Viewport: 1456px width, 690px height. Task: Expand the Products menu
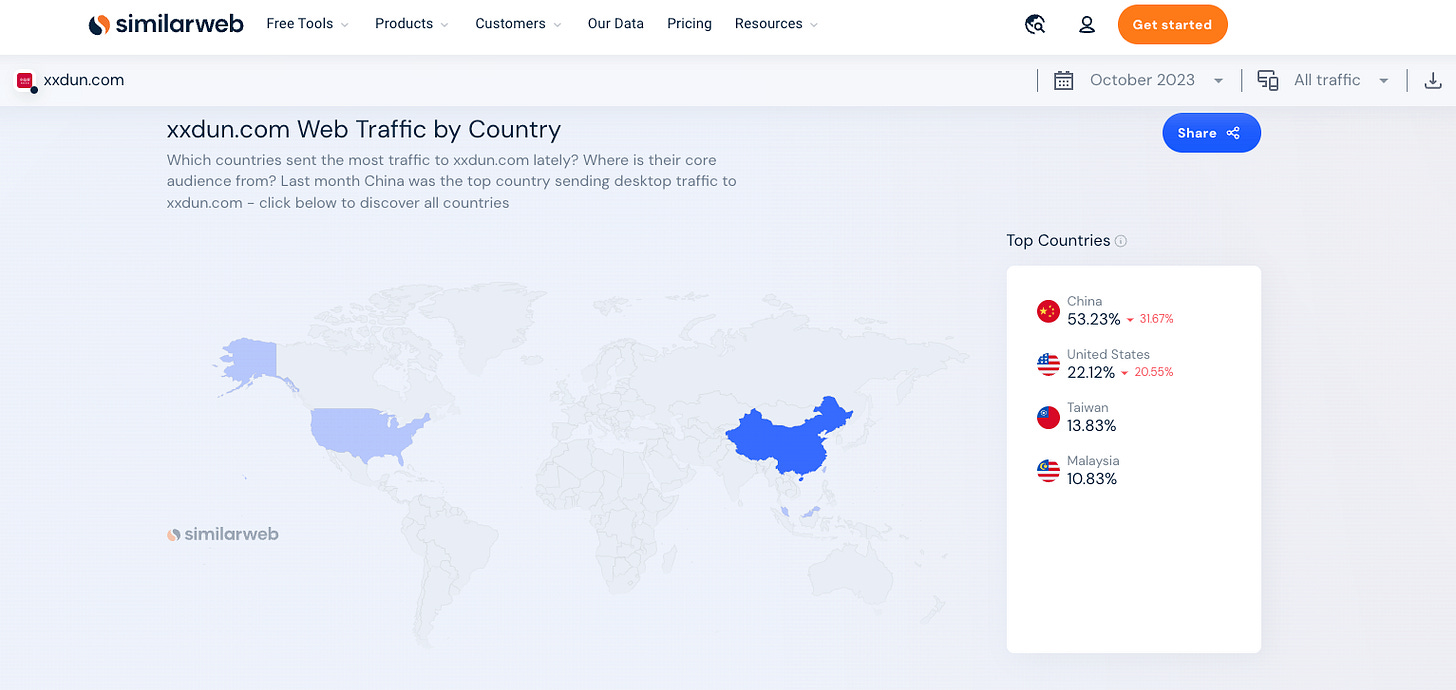(x=412, y=24)
